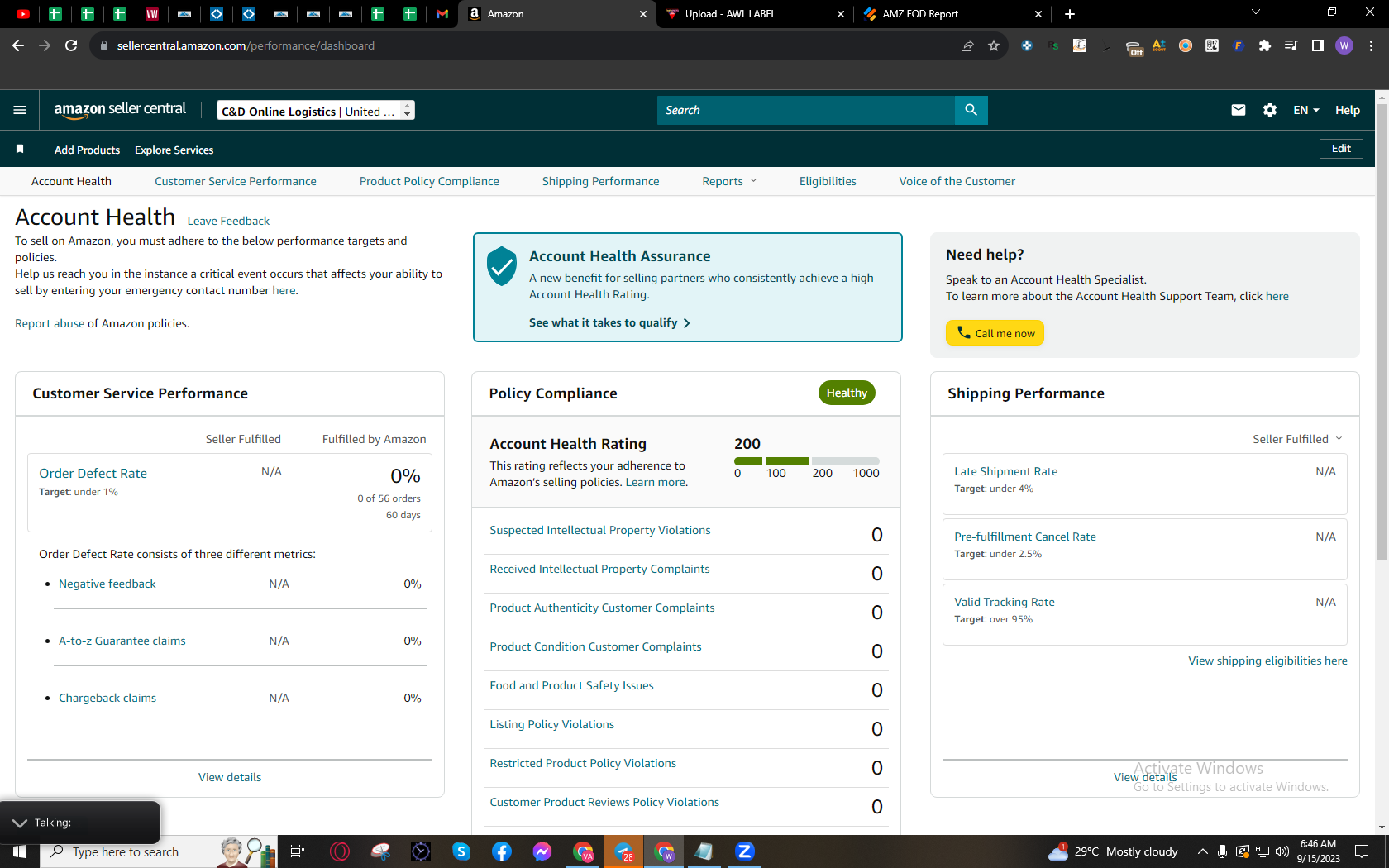This screenshot has width=1389, height=868.
Task: Open the Seller Central hamburger menu
Action: (x=20, y=110)
